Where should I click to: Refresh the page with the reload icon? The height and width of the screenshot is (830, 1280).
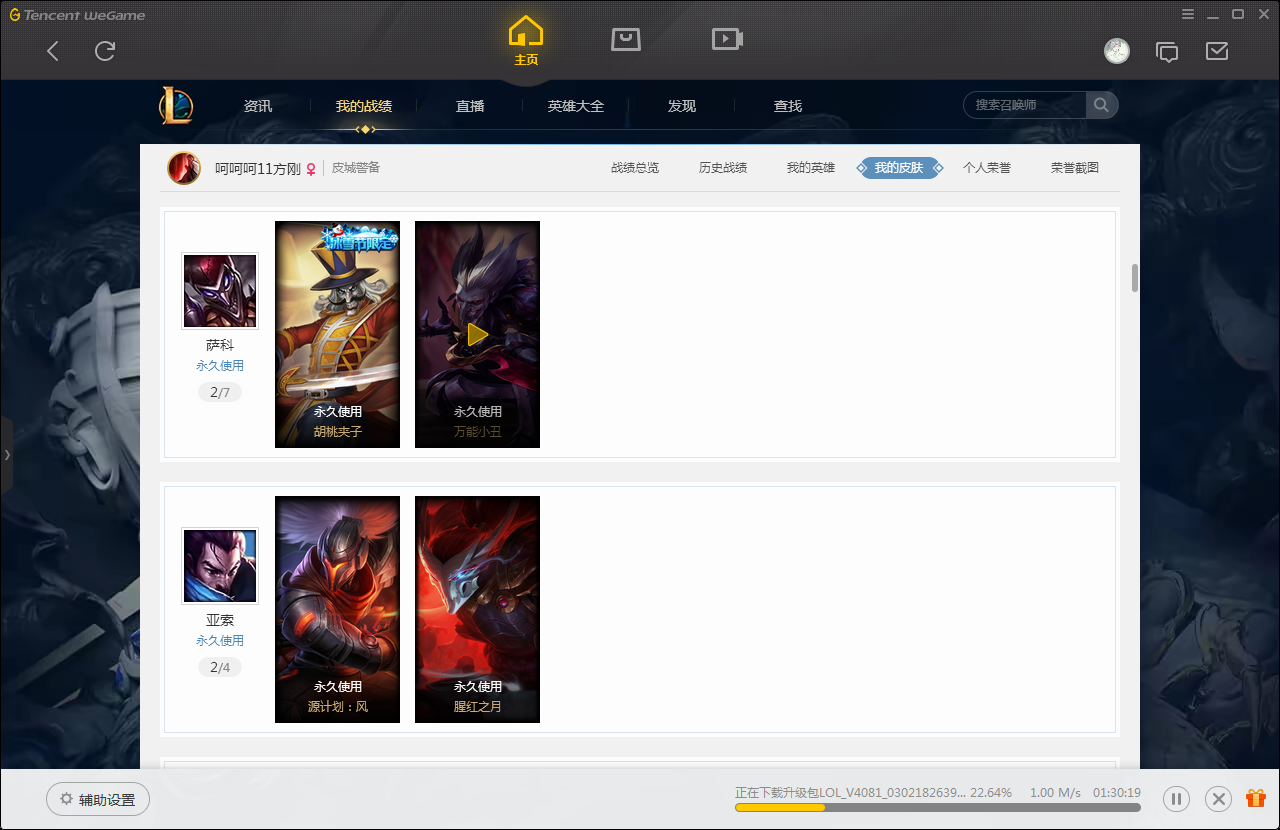[105, 51]
